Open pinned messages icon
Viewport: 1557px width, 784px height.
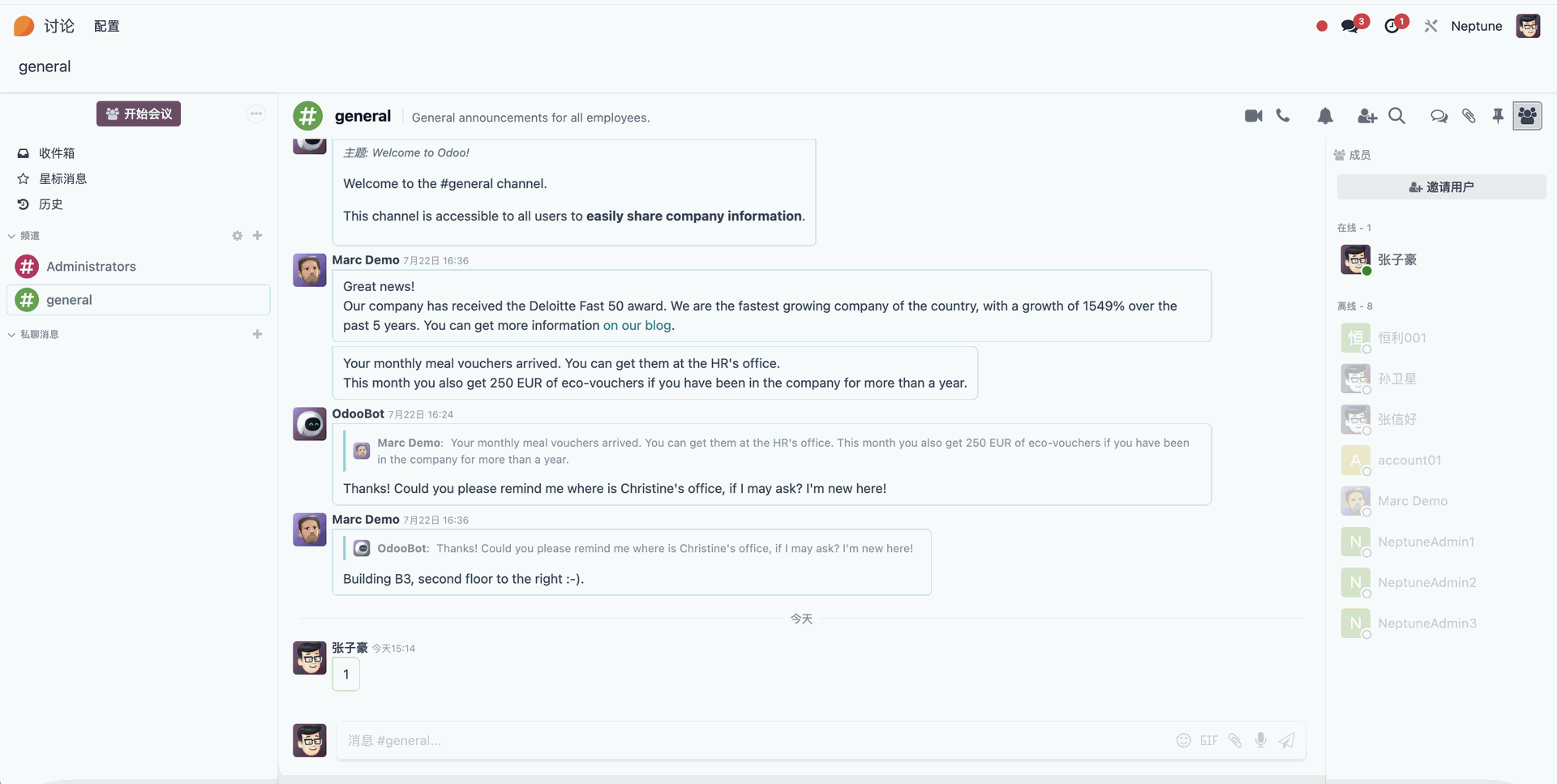(x=1498, y=116)
